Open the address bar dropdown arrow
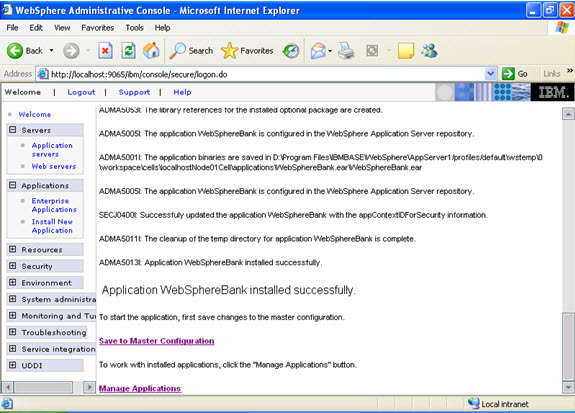 click(x=491, y=74)
